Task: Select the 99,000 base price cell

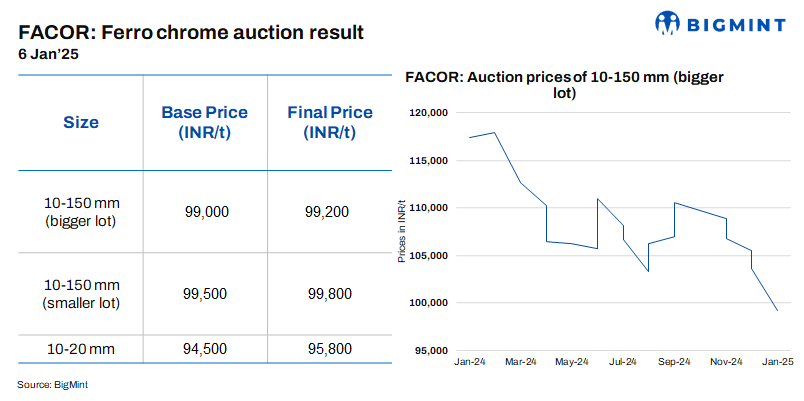Action: click(x=207, y=211)
